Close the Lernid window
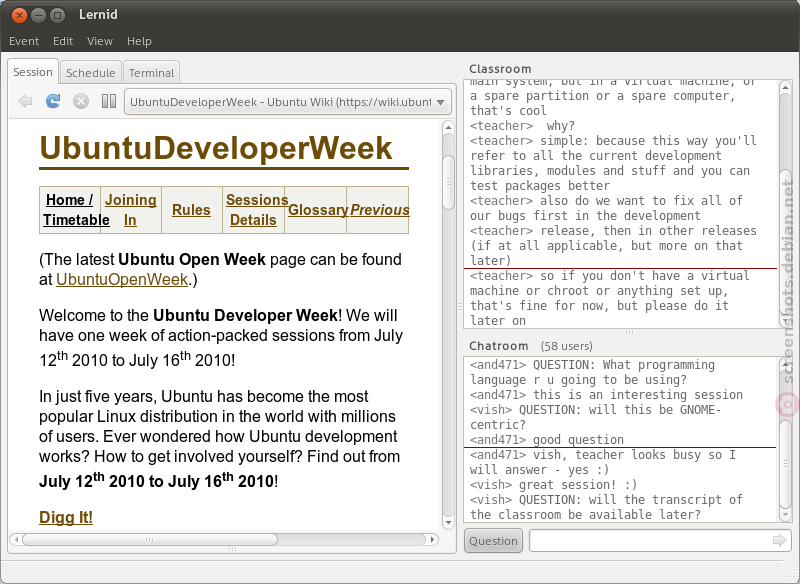 [x=19, y=15]
